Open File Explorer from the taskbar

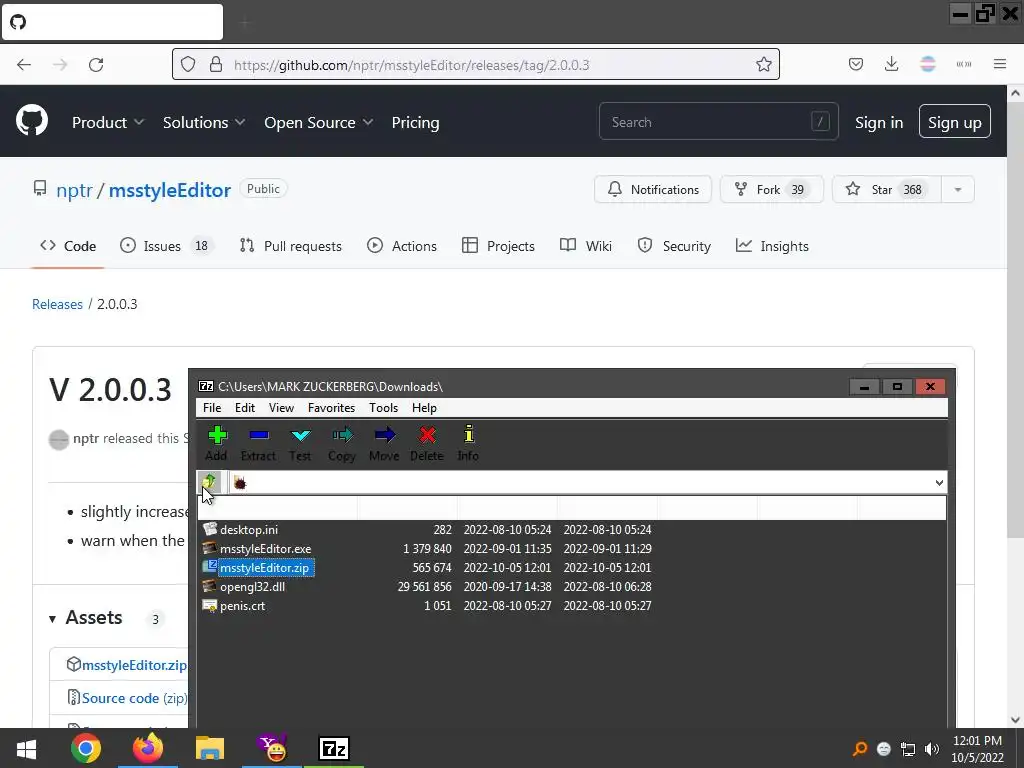pyautogui.click(x=210, y=748)
